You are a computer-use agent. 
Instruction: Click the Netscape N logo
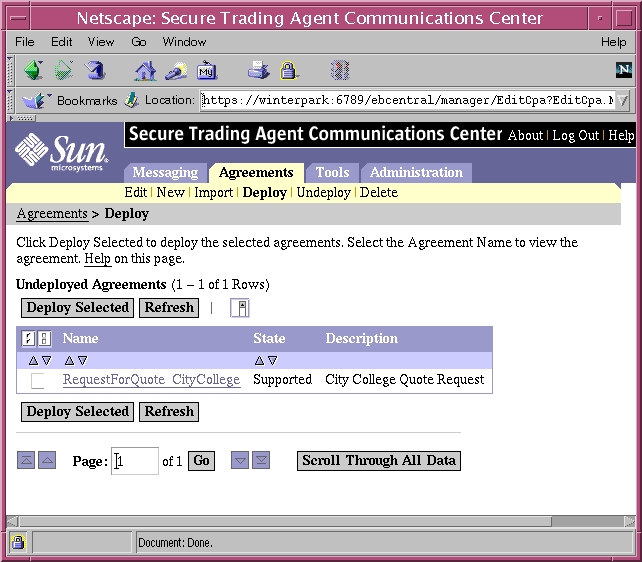tap(624, 70)
